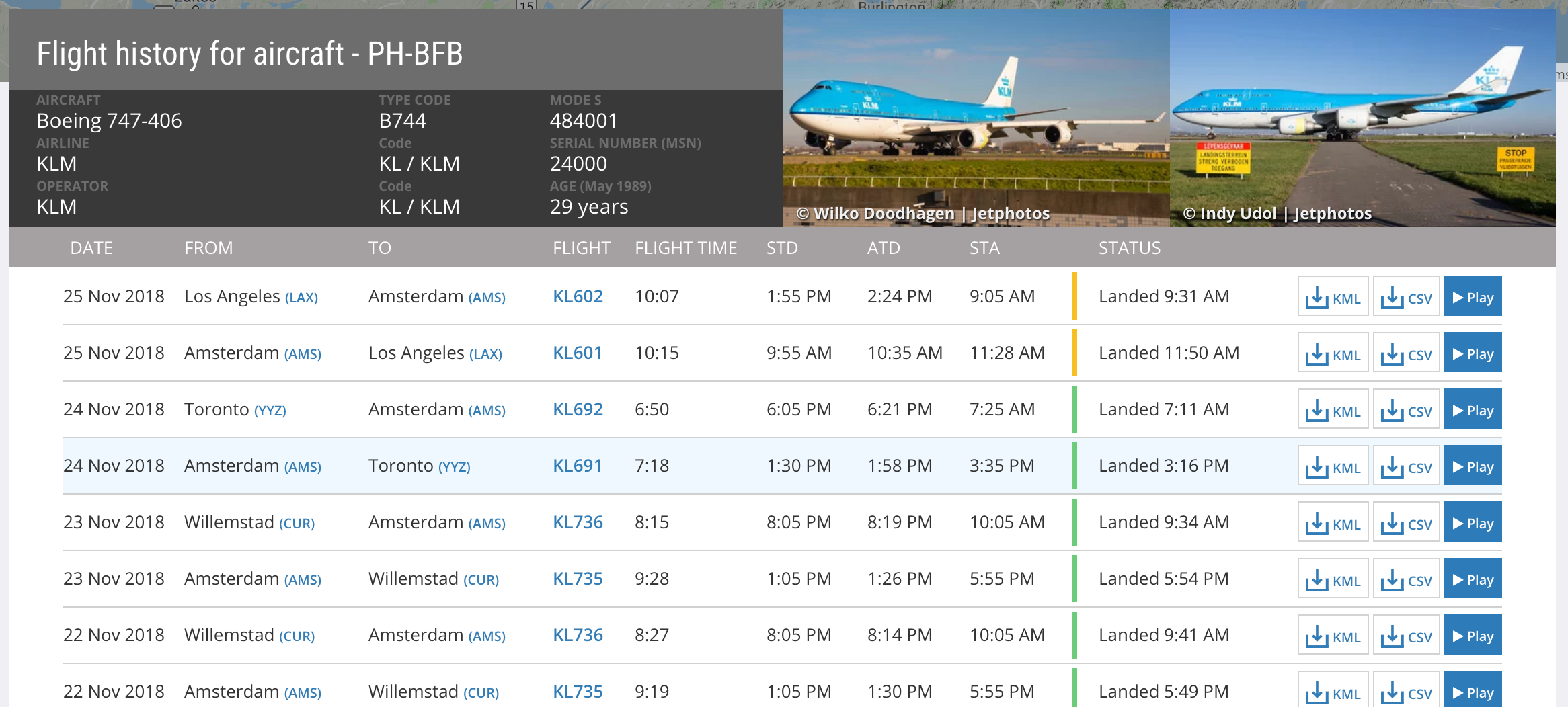The height and width of the screenshot is (707, 1568).
Task: Play the 22 Nov KL736 flight
Action: (1473, 635)
